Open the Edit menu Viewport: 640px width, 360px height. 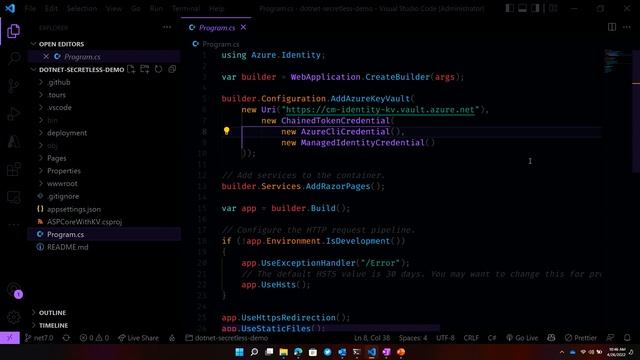click(x=51, y=8)
